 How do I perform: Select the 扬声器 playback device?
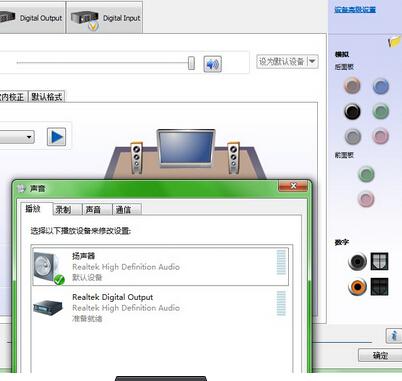click(160, 266)
